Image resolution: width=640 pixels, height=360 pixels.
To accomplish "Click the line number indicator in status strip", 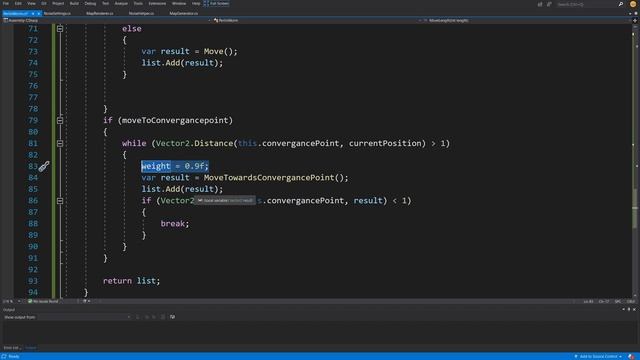I will click(588, 302).
